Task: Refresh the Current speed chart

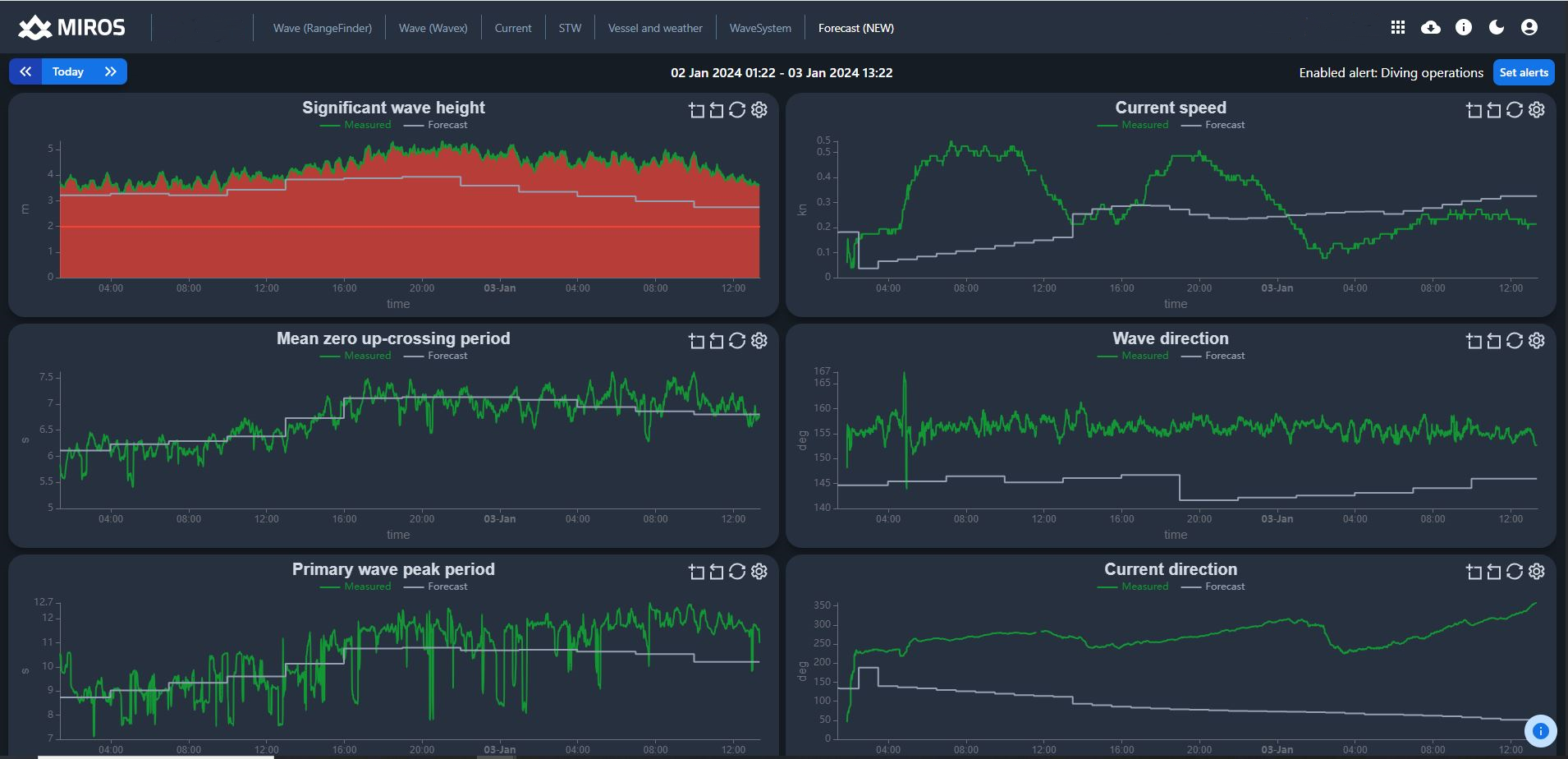Action: pos(1515,110)
